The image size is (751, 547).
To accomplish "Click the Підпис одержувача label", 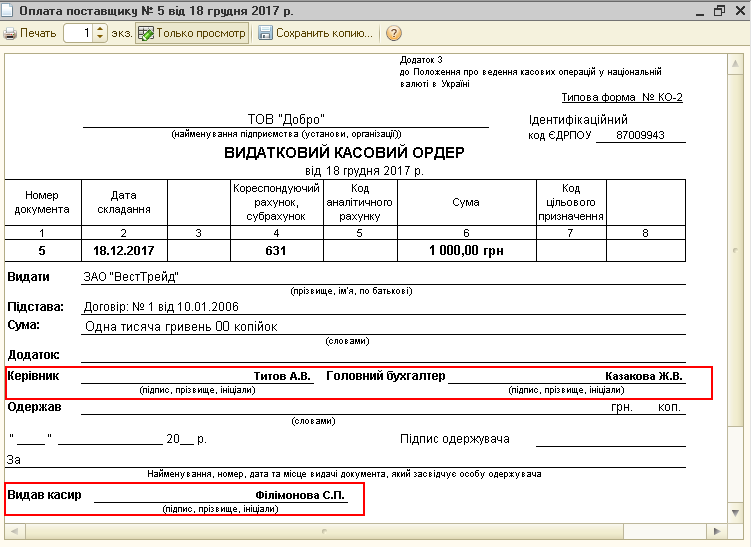I will 455,439.
